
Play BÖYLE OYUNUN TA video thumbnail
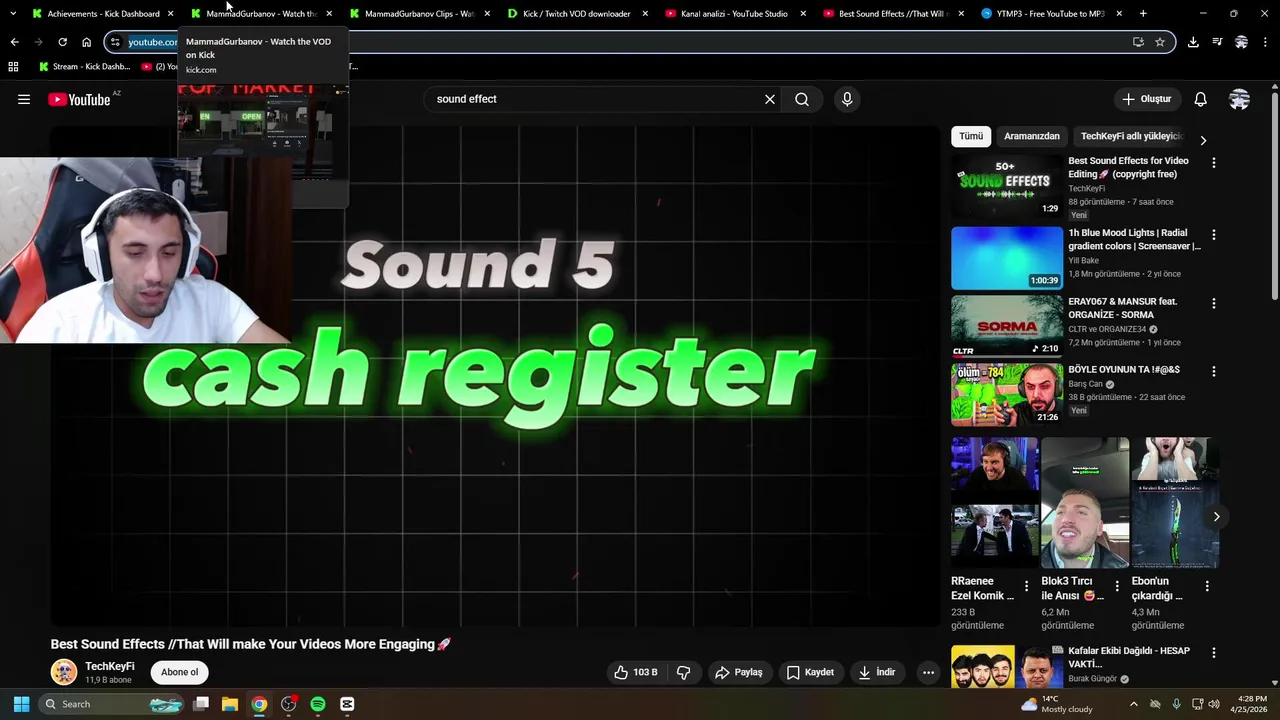(1007, 394)
